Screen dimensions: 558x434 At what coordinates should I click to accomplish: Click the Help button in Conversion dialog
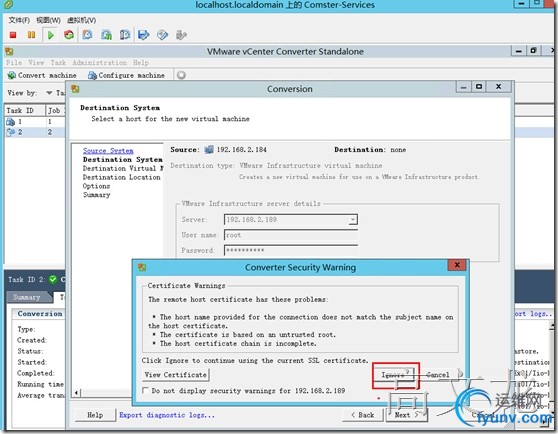coord(95,415)
